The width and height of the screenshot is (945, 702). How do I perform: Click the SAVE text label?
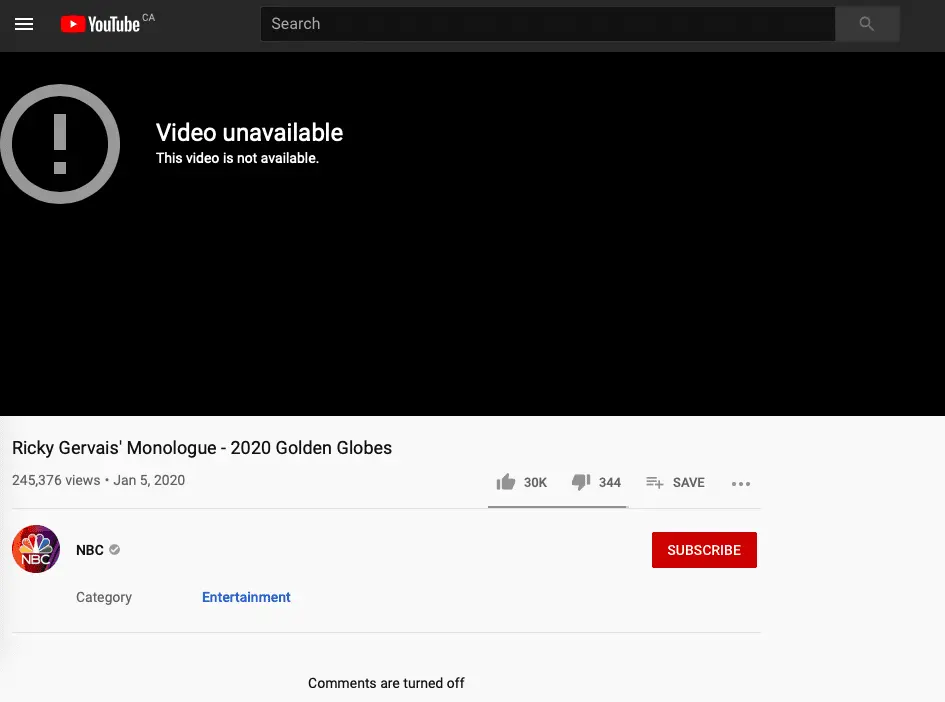coord(688,483)
